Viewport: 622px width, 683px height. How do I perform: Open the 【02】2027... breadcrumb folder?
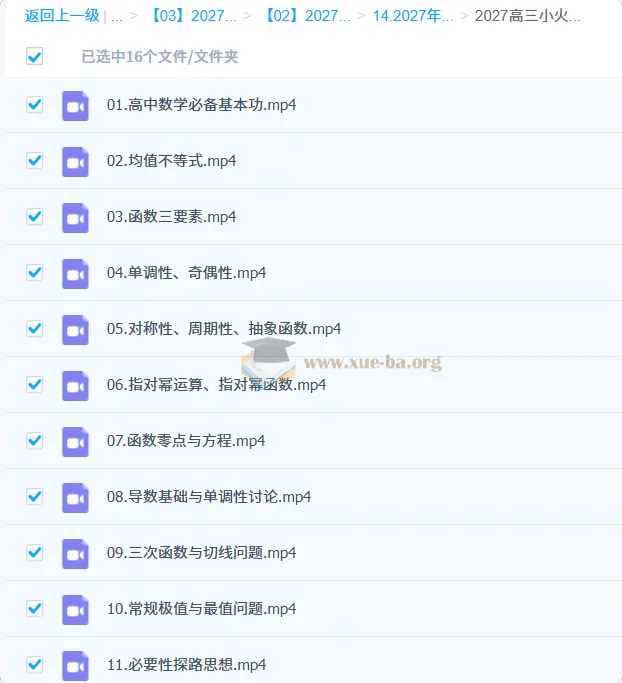pyautogui.click(x=308, y=16)
